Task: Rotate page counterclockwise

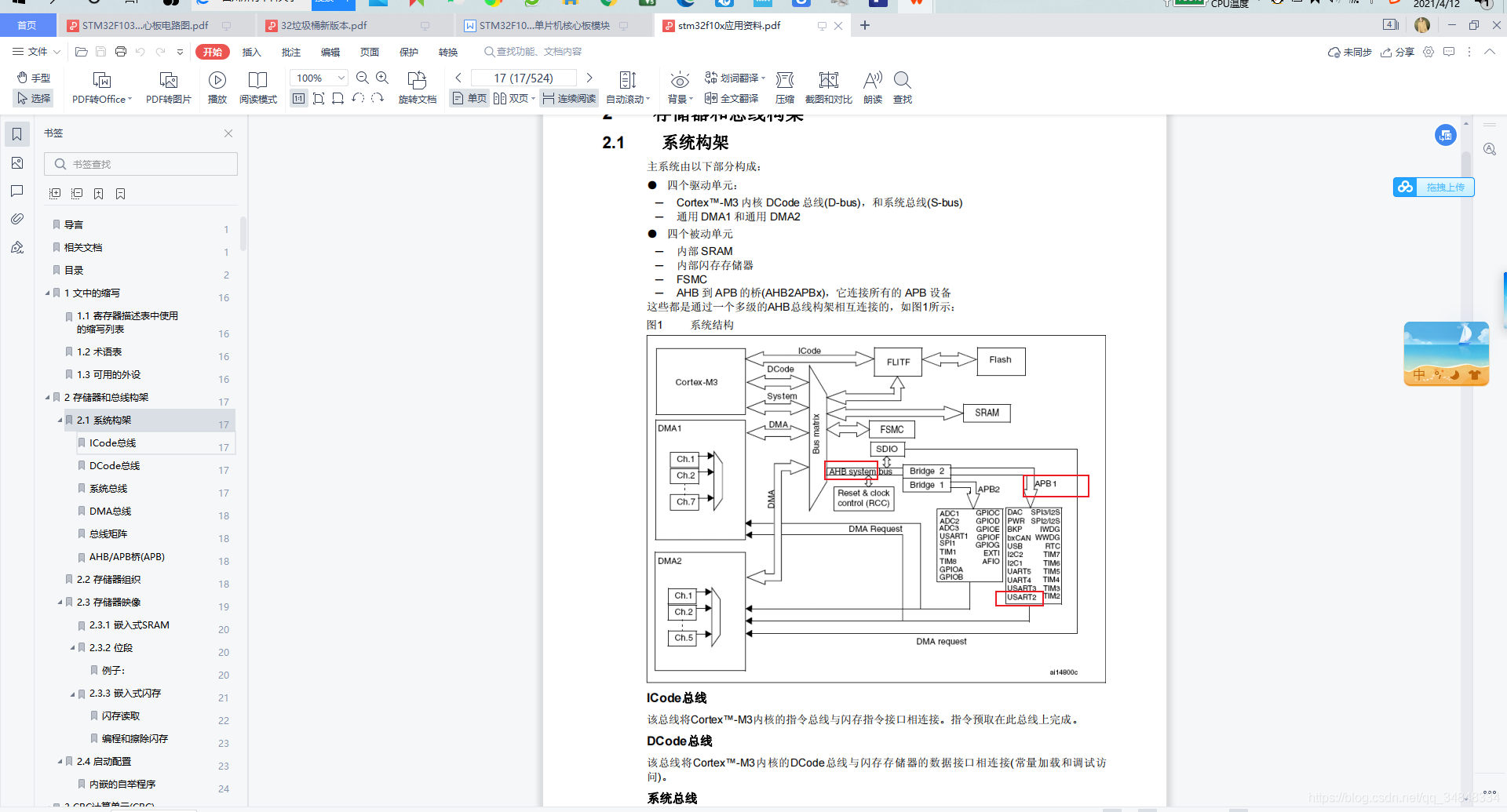Action: [x=358, y=99]
